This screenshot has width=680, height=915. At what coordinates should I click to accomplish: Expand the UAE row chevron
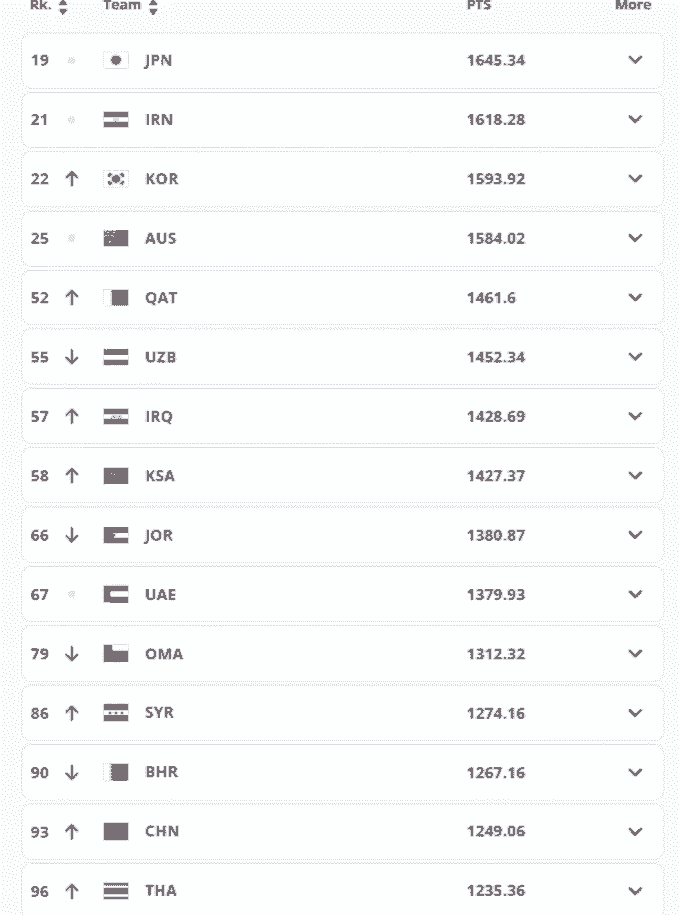[635, 595]
